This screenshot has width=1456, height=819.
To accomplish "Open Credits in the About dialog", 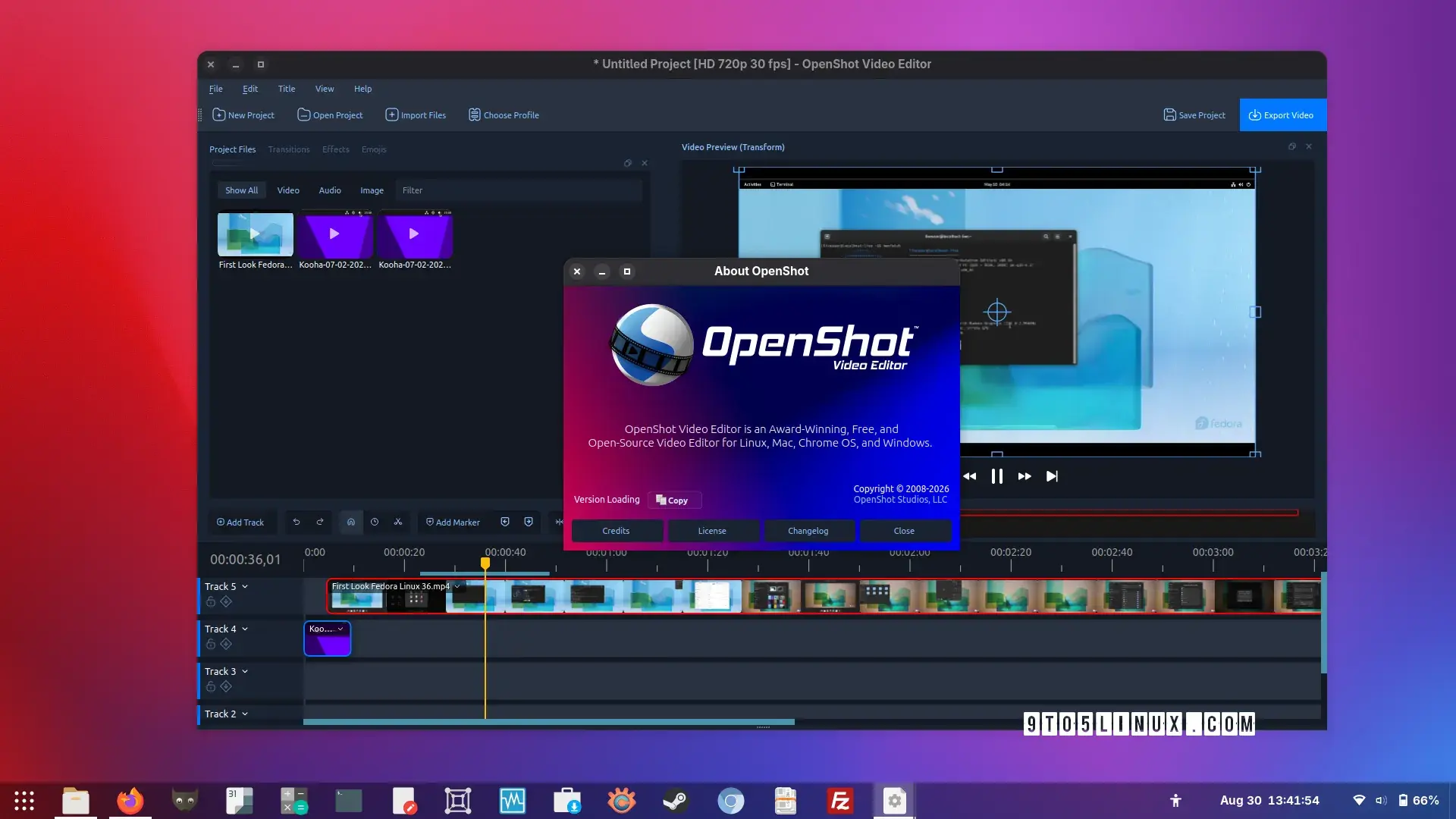I will click(616, 531).
